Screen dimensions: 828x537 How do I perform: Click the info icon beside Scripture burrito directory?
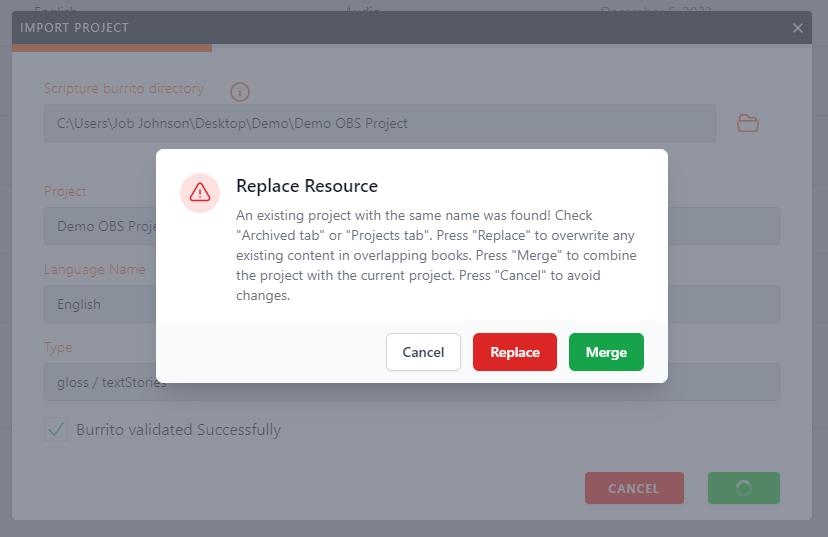point(240,92)
